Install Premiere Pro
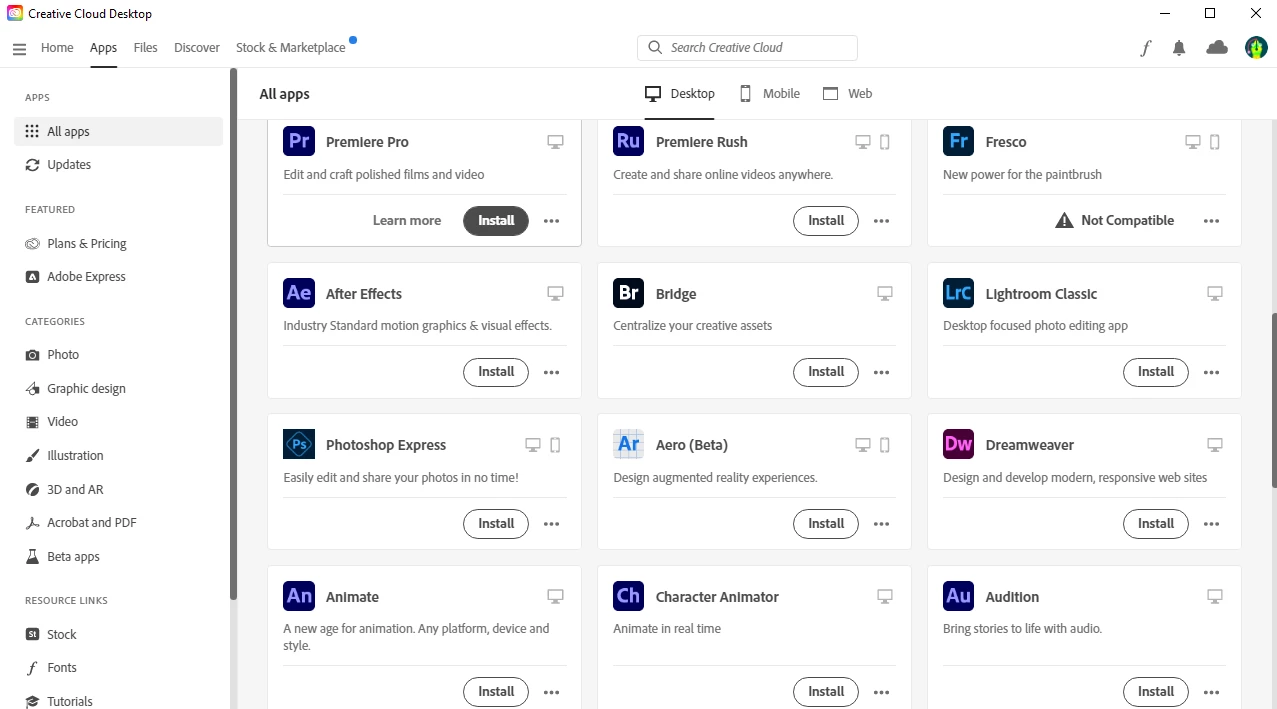 [x=496, y=221]
